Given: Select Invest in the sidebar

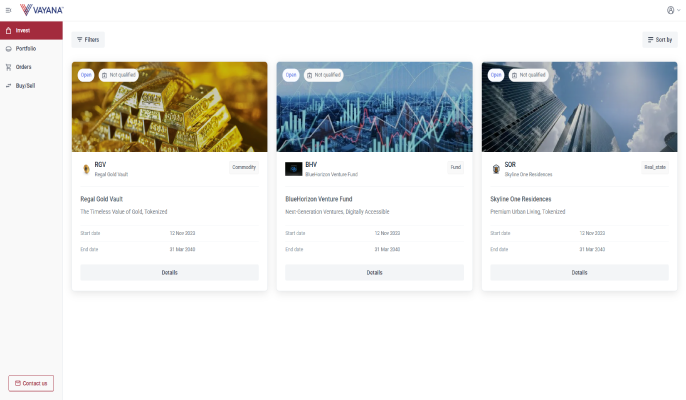Looking at the screenshot, I should point(31,31).
